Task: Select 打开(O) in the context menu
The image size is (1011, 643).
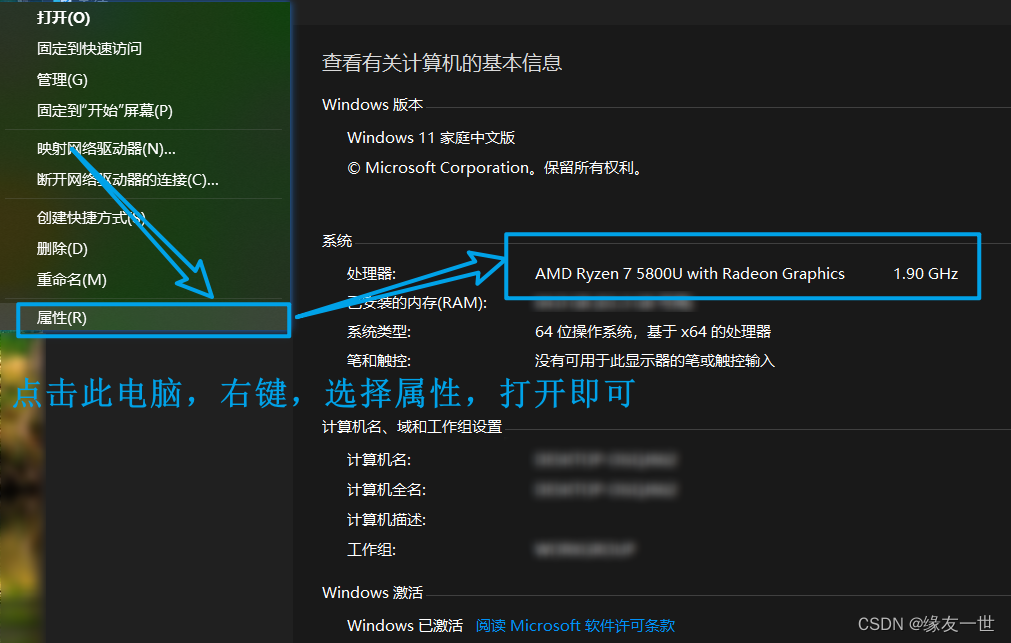Action: (63, 18)
